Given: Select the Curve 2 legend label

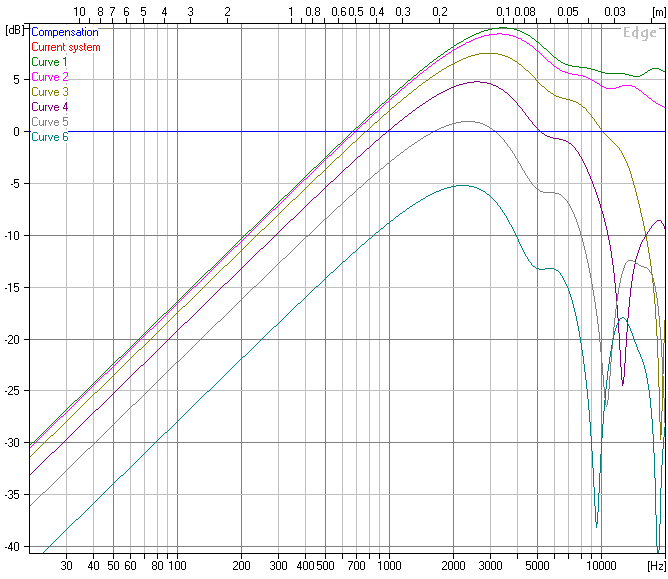Looking at the screenshot, I should [x=49, y=77].
